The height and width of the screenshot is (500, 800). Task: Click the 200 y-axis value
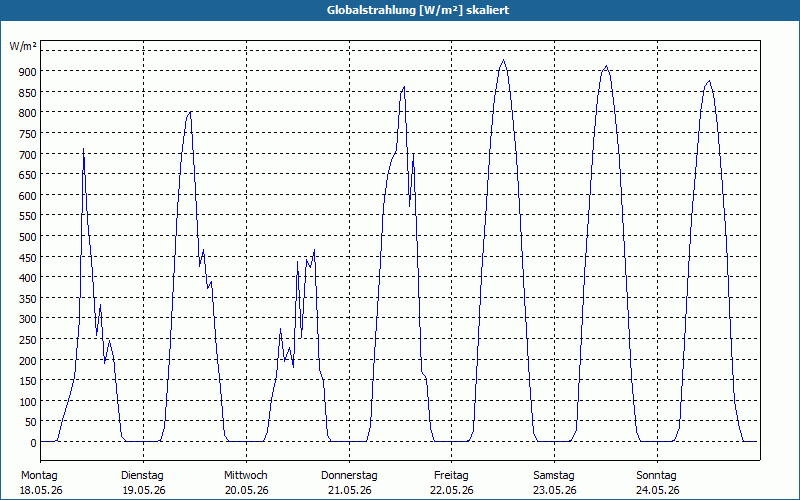point(28,361)
